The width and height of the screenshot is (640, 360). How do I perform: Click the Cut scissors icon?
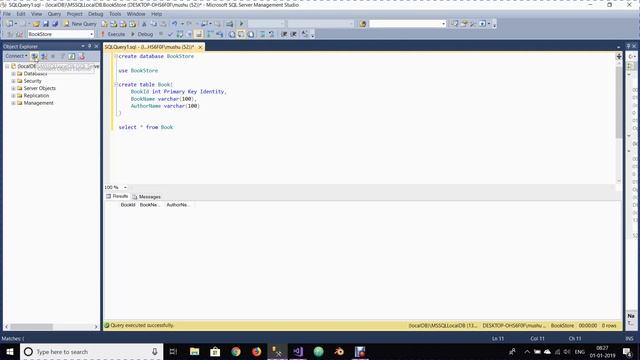coord(144,24)
